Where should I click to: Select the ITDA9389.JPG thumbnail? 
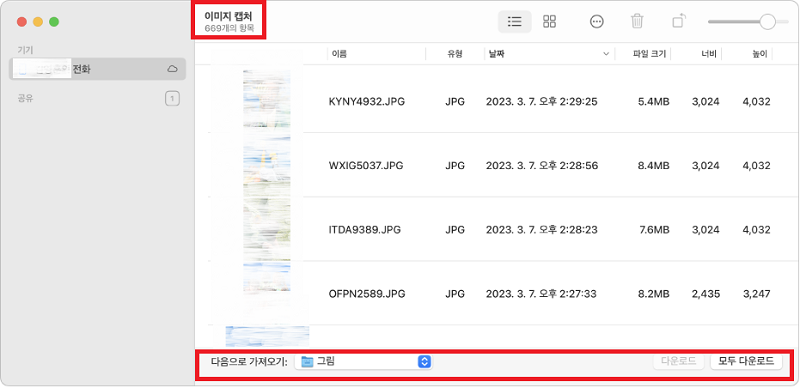coord(267,228)
